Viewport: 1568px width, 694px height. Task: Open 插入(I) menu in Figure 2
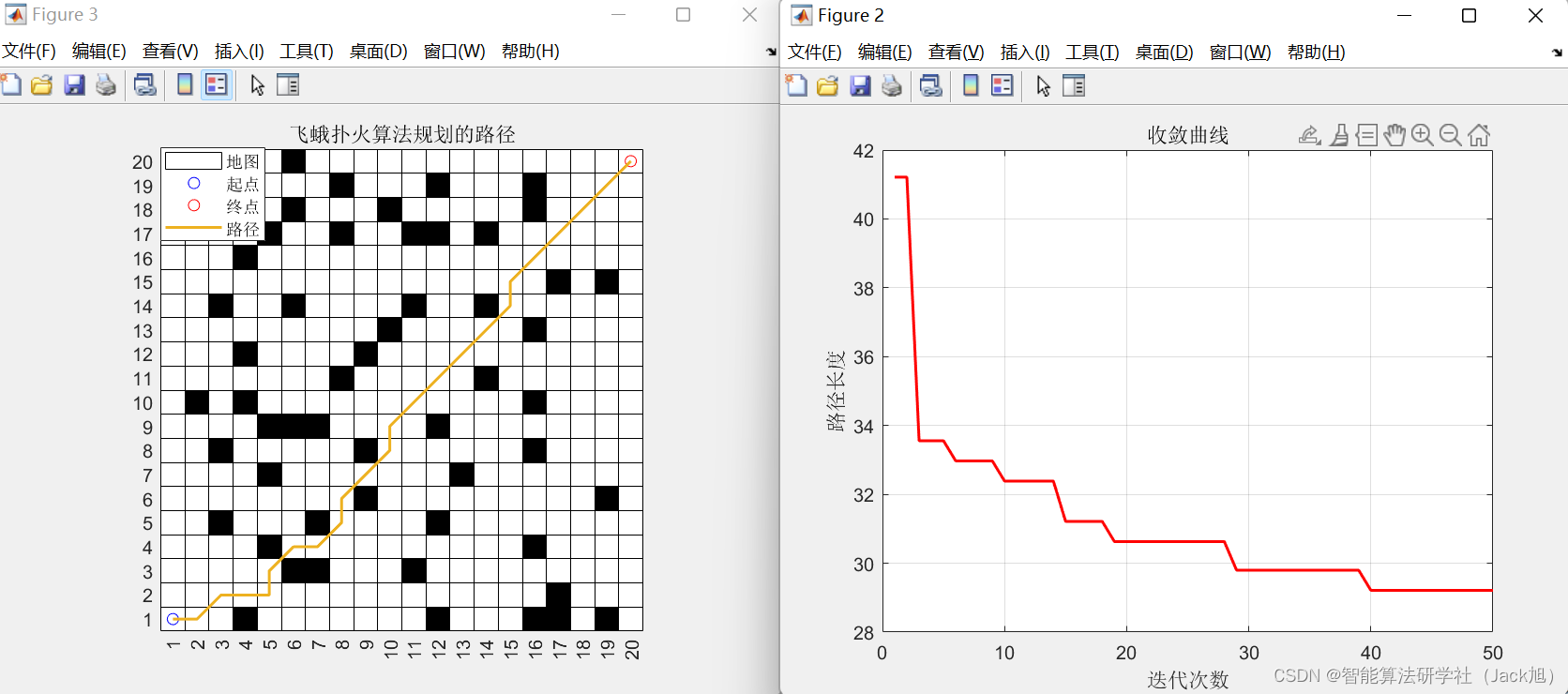(x=1025, y=52)
